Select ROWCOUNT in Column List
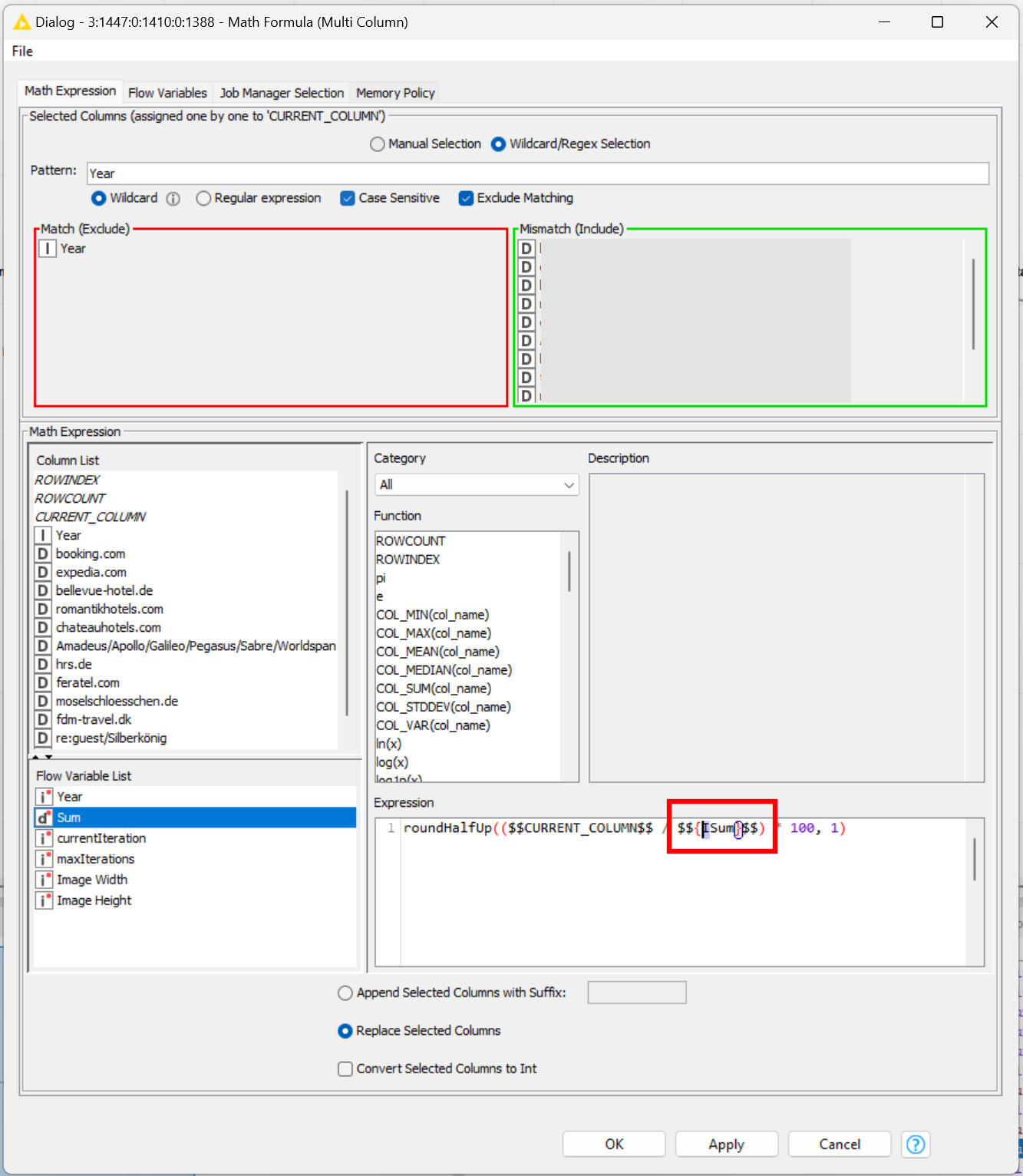1023x1176 pixels. click(x=70, y=498)
